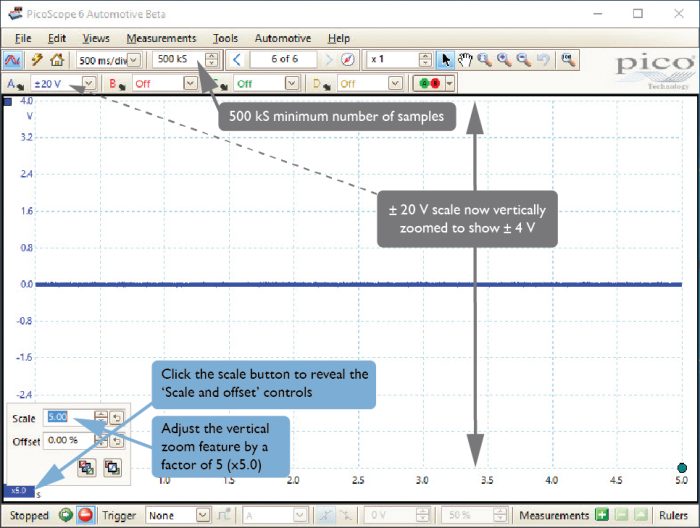Click the Home icon in toolbar
This screenshot has width=700, height=528.
tap(57, 59)
